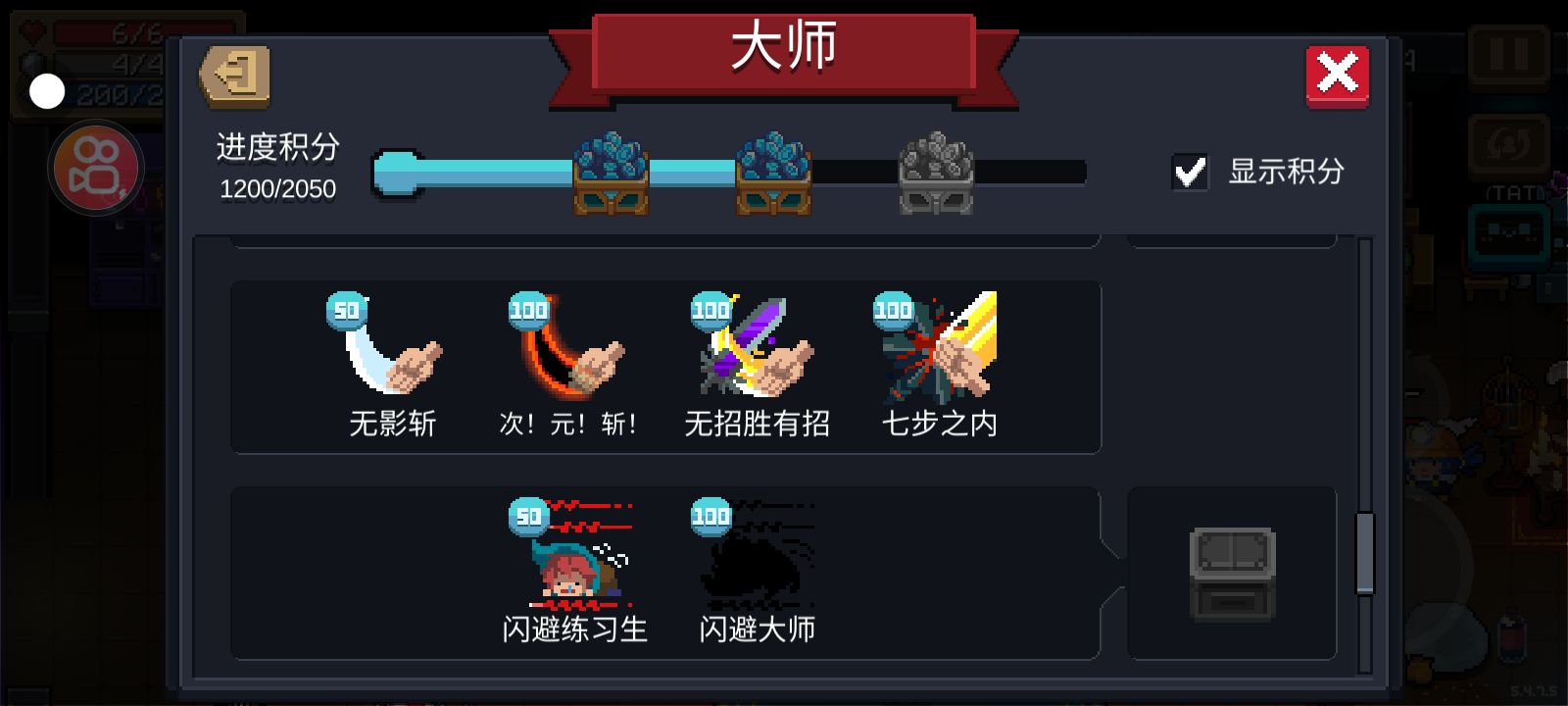
Task: Toggle the 显示积分 checkbox
Action: [x=1190, y=172]
